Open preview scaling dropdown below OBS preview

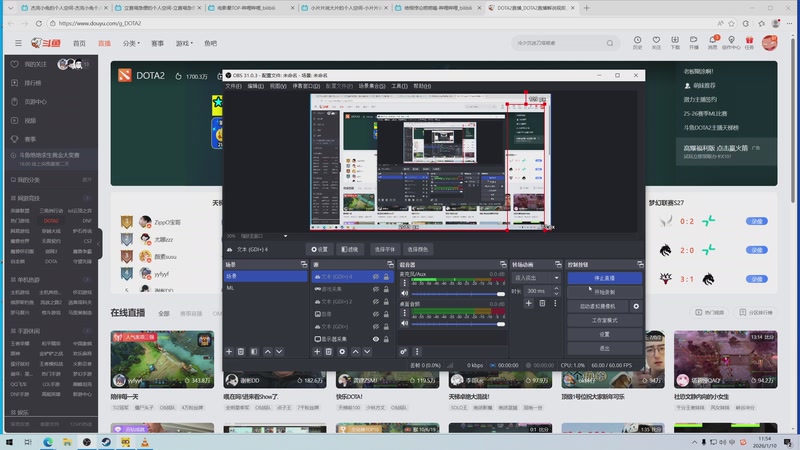[264, 236]
